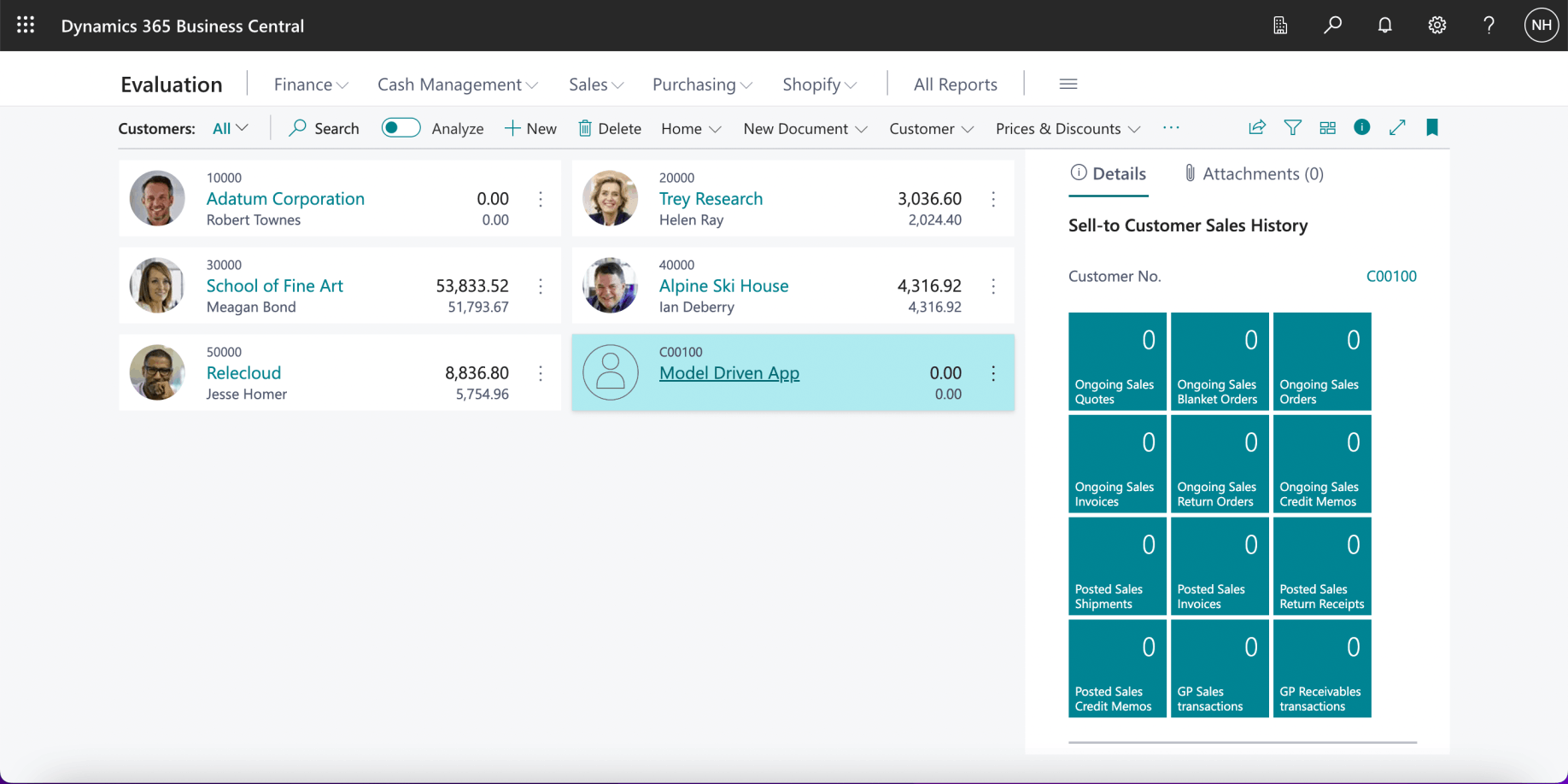Open All Reports
The image size is (1568, 784).
[956, 85]
